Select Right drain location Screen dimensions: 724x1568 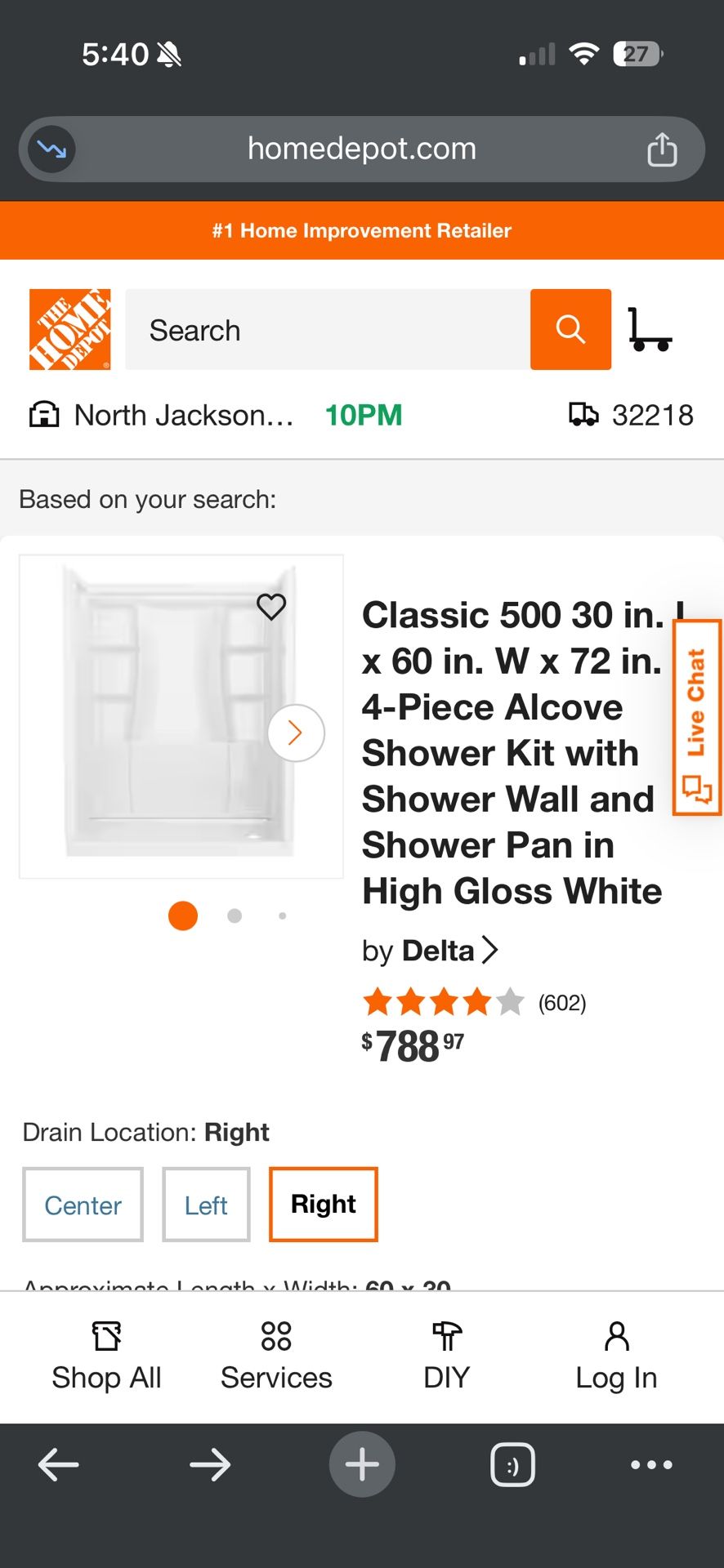[324, 1205]
